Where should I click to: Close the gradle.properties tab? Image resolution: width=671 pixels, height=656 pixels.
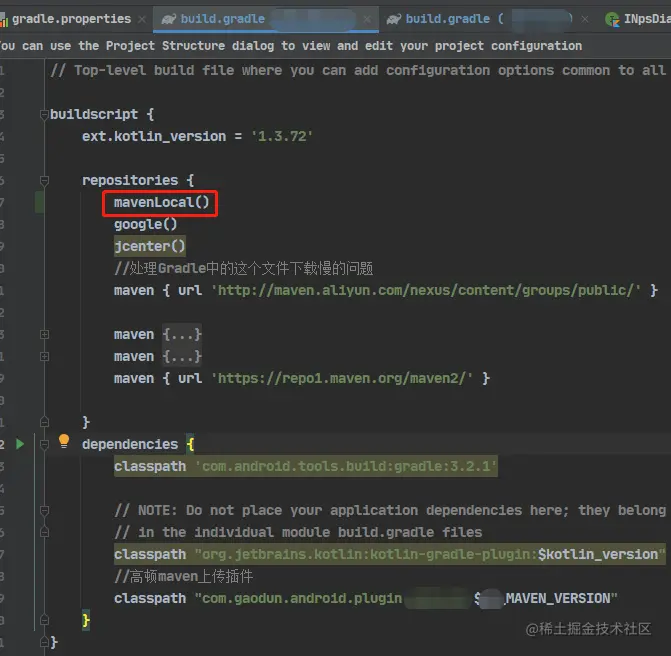click(x=142, y=19)
